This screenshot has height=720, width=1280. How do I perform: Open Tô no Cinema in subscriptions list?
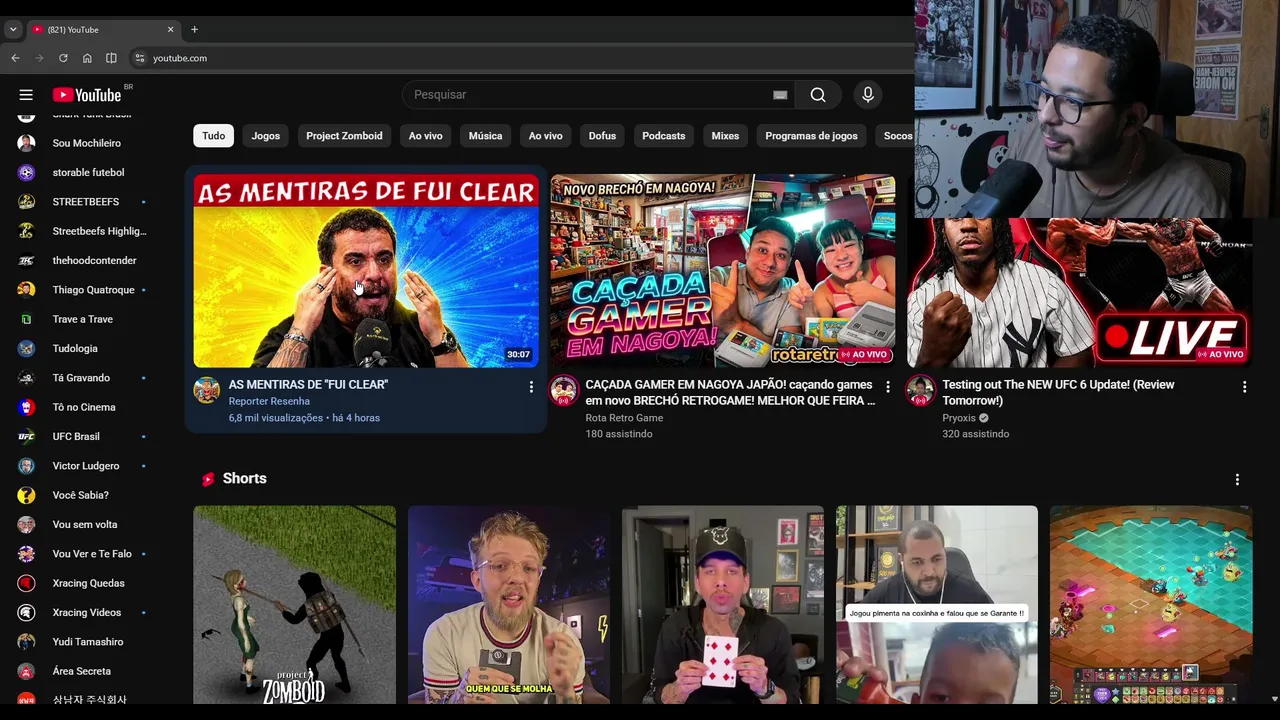[x=82, y=407]
